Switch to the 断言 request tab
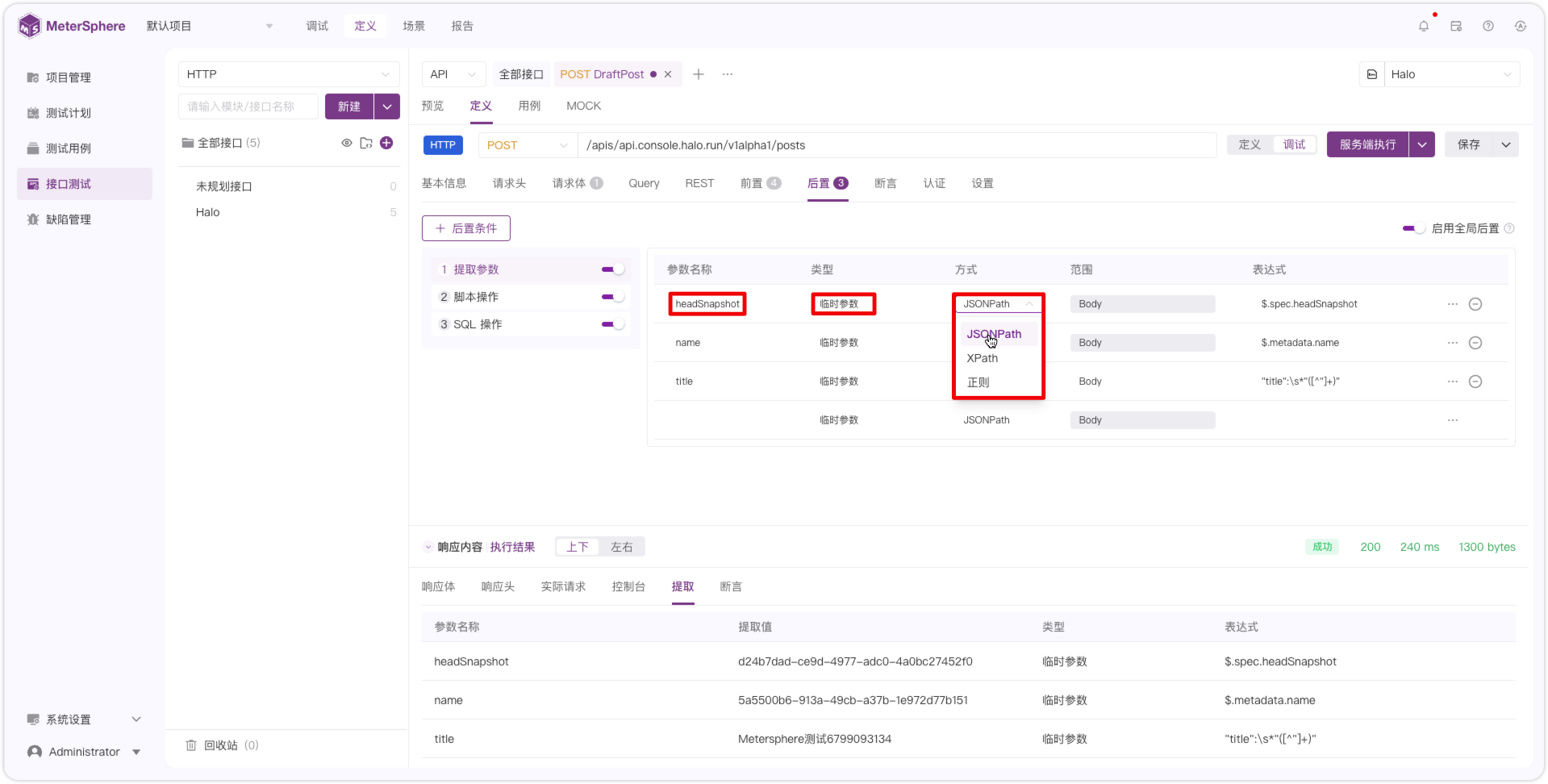Viewport: 1548px width, 784px height. [x=886, y=183]
